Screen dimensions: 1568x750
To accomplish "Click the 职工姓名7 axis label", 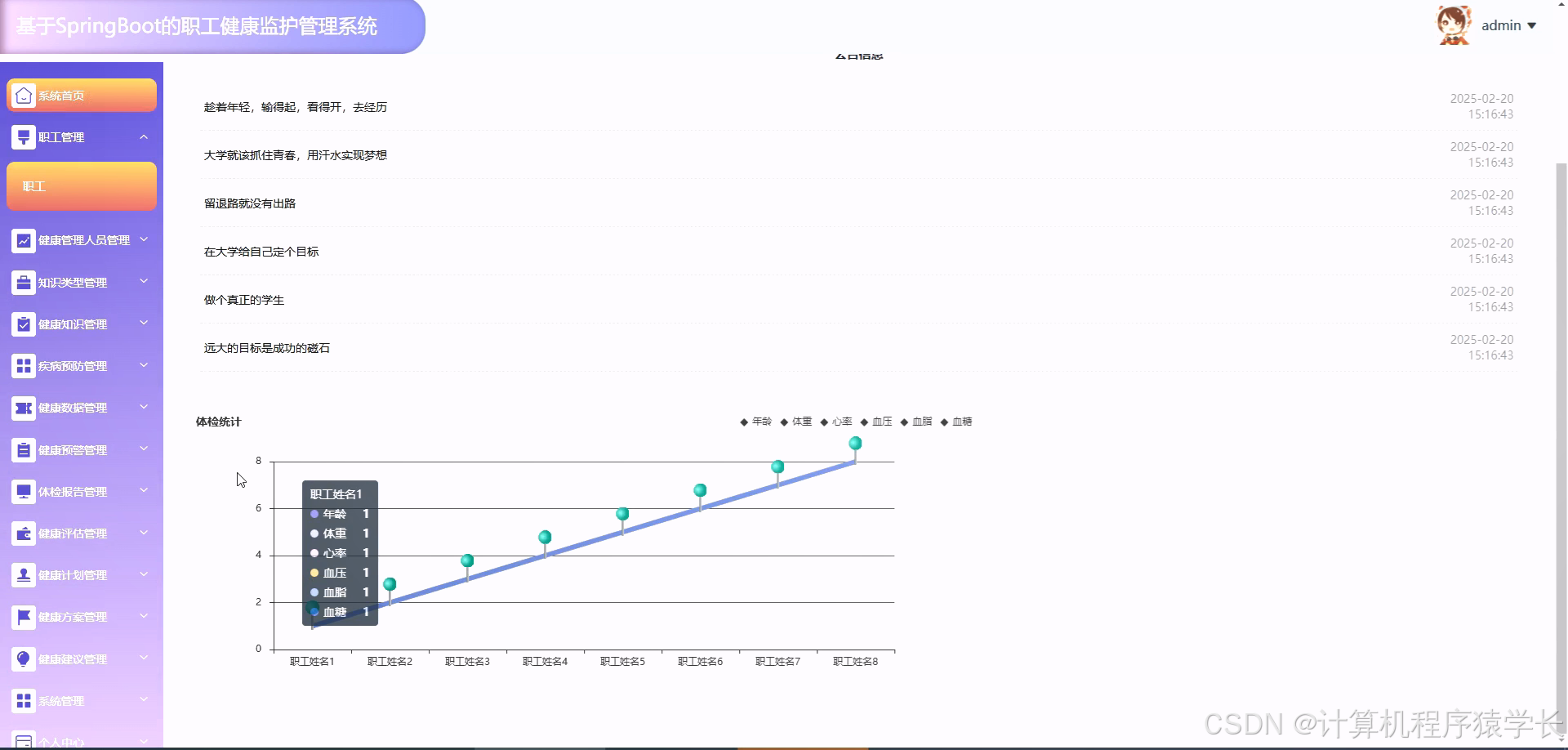I will 777,662.
